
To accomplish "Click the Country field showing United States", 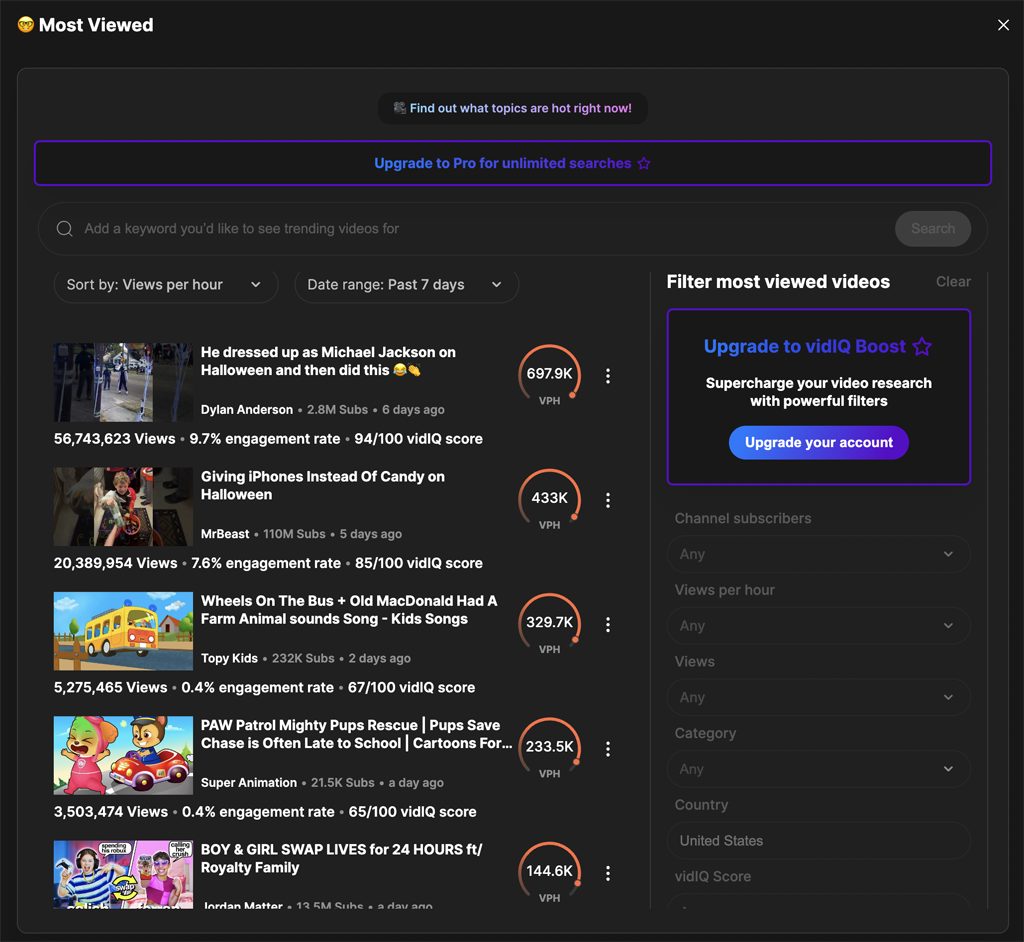I will (x=818, y=841).
